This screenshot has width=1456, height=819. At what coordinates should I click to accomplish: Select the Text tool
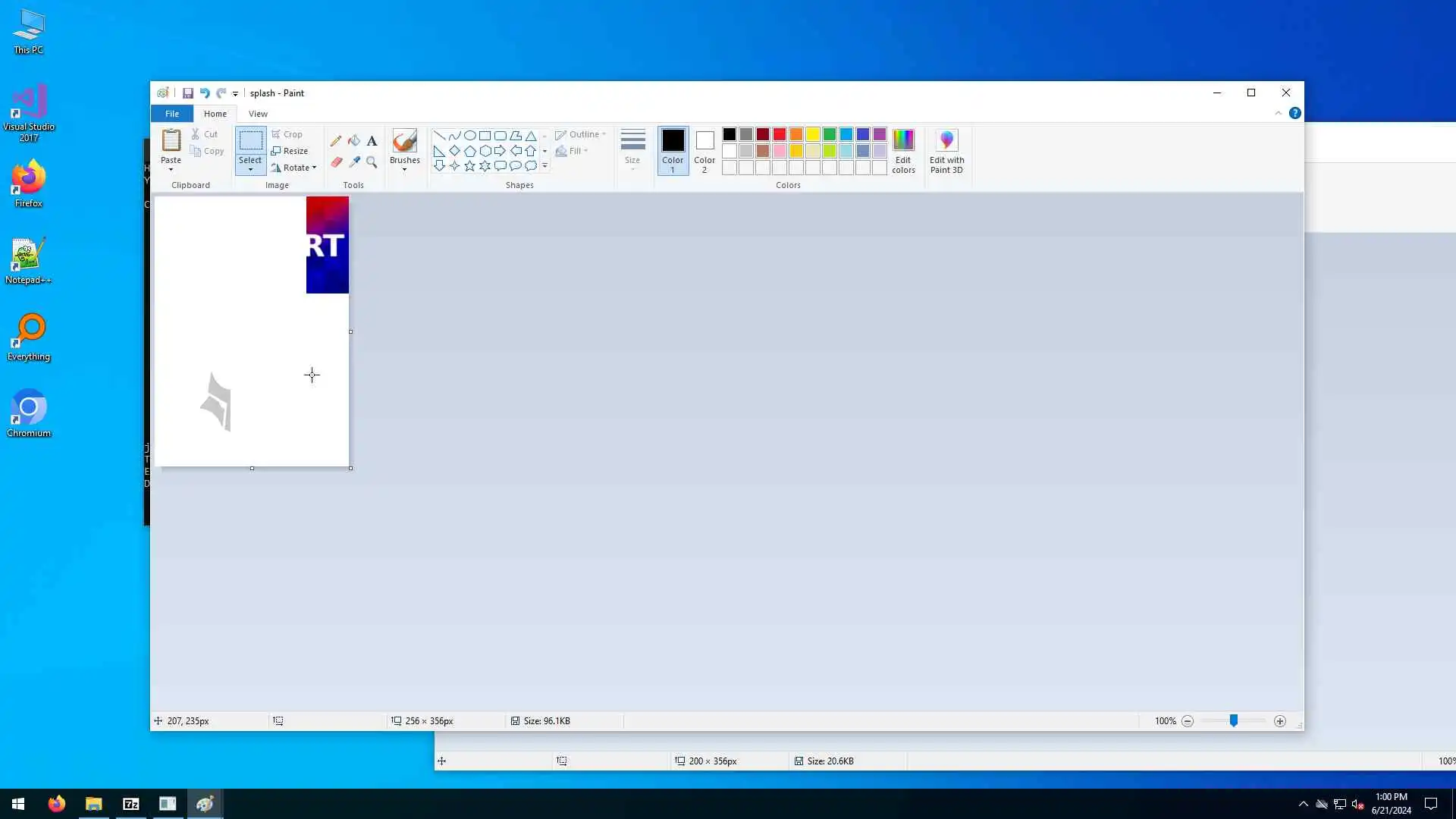pos(372,141)
